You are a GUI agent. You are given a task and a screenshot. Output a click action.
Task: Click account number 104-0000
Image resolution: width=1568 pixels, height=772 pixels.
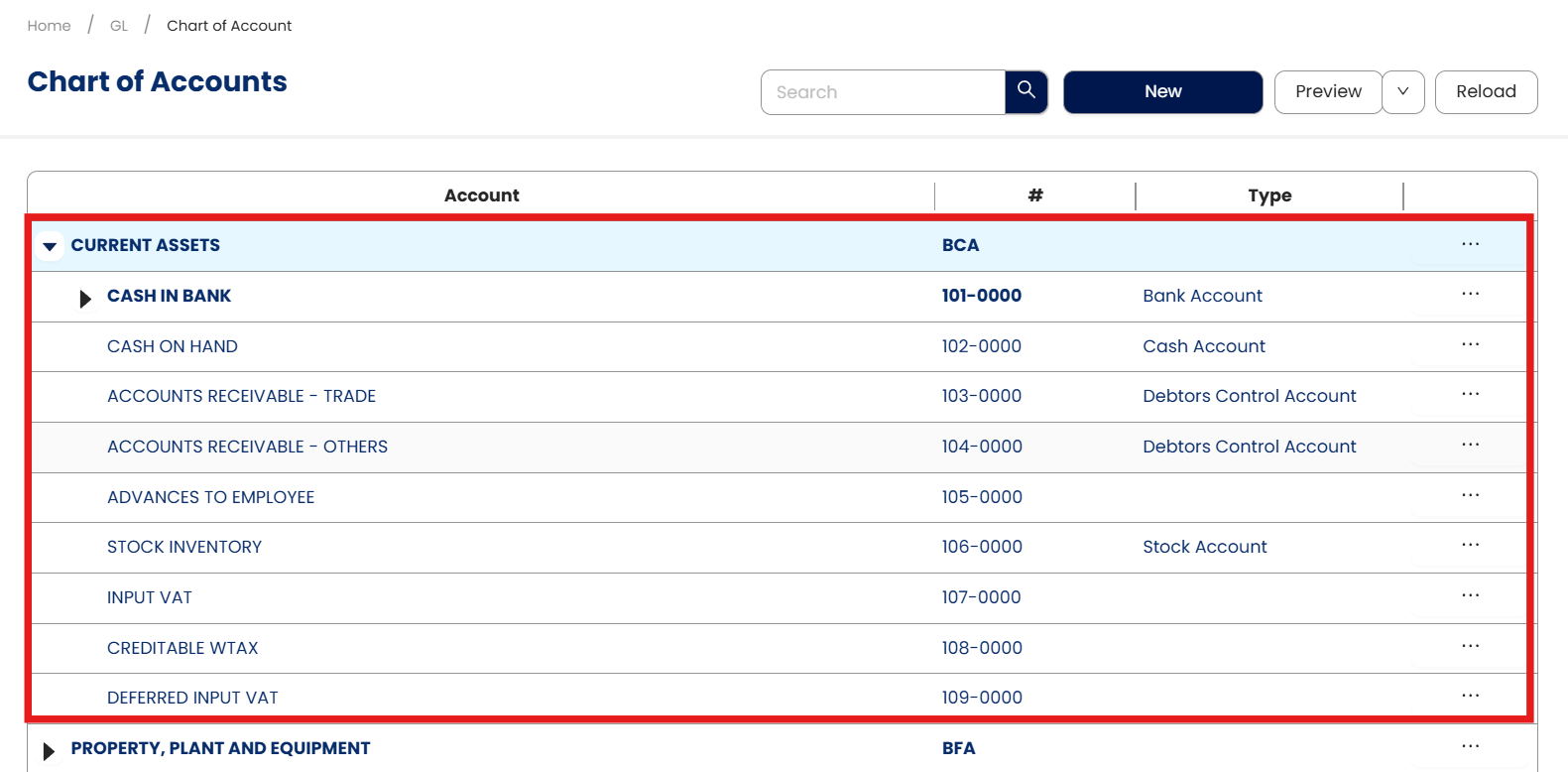tap(982, 447)
